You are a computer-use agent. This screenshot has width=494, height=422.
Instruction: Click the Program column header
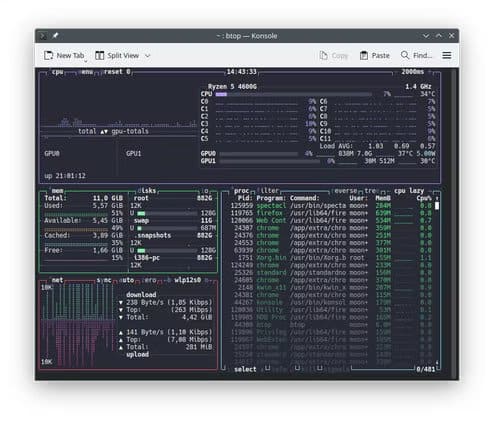tap(271, 198)
